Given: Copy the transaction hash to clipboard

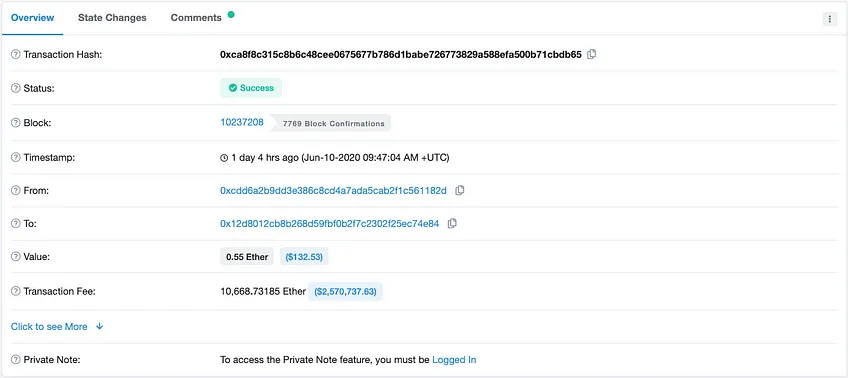Looking at the screenshot, I should (592, 54).
